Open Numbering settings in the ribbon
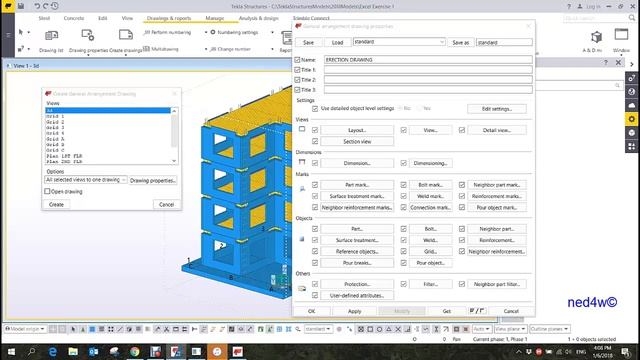The height and width of the screenshot is (360, 640). coord(234,32)
